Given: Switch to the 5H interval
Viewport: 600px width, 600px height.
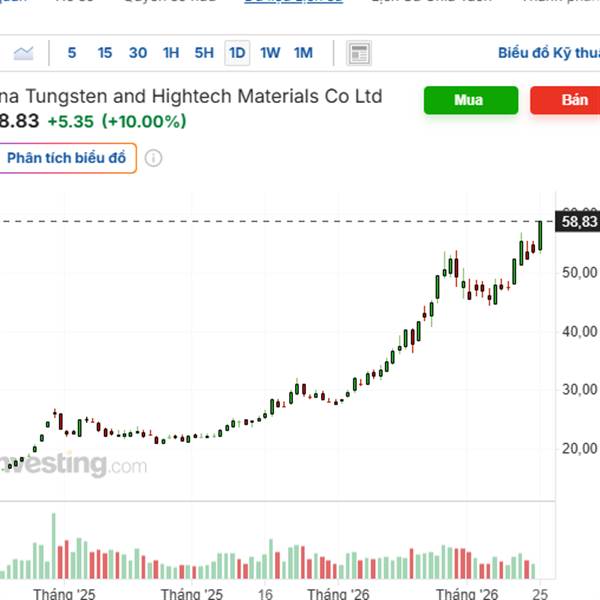Looking at the screenshot, I should [x=204, y=53].
